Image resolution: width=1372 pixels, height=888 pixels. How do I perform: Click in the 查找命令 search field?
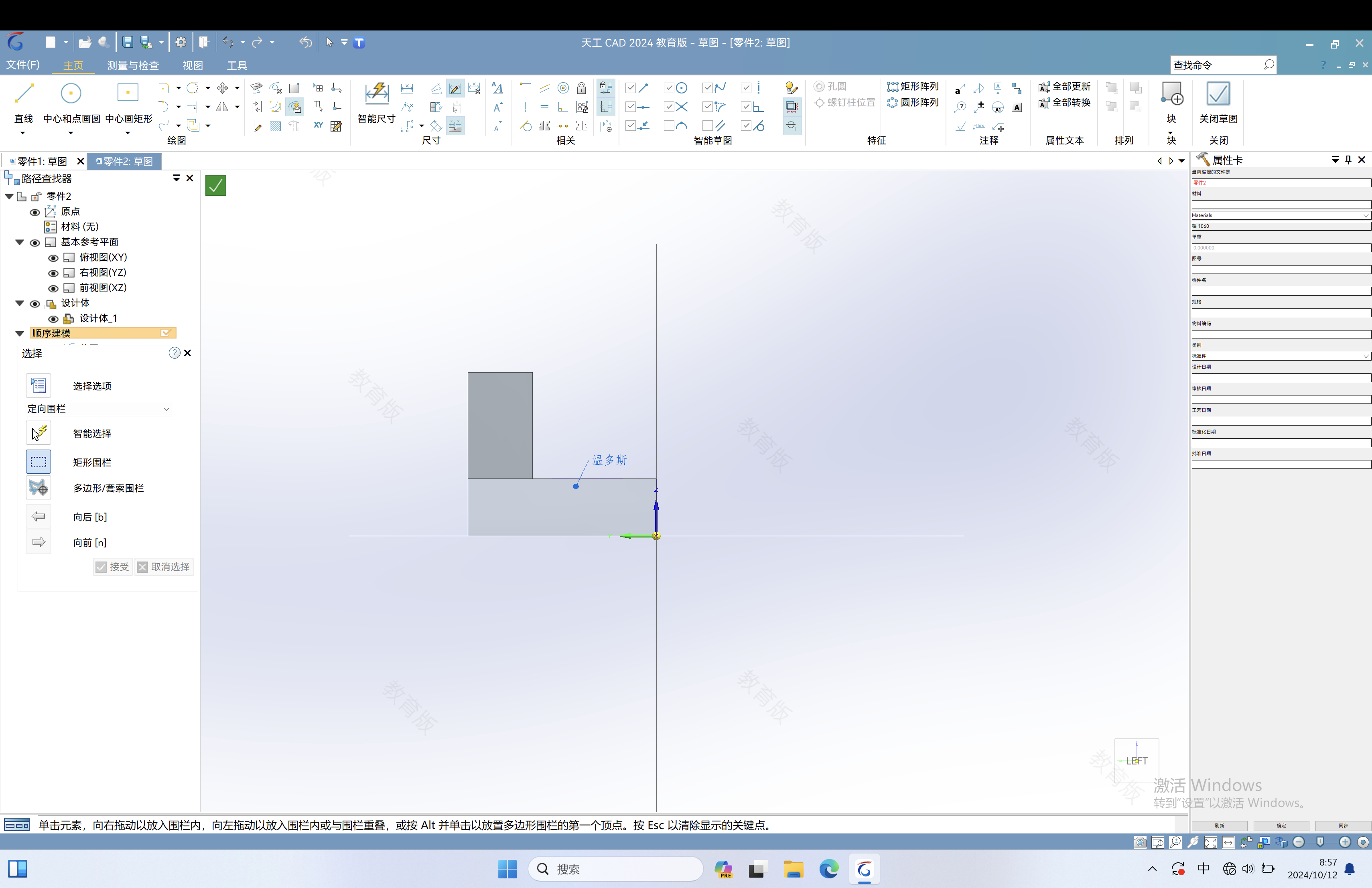(1223, 65)
